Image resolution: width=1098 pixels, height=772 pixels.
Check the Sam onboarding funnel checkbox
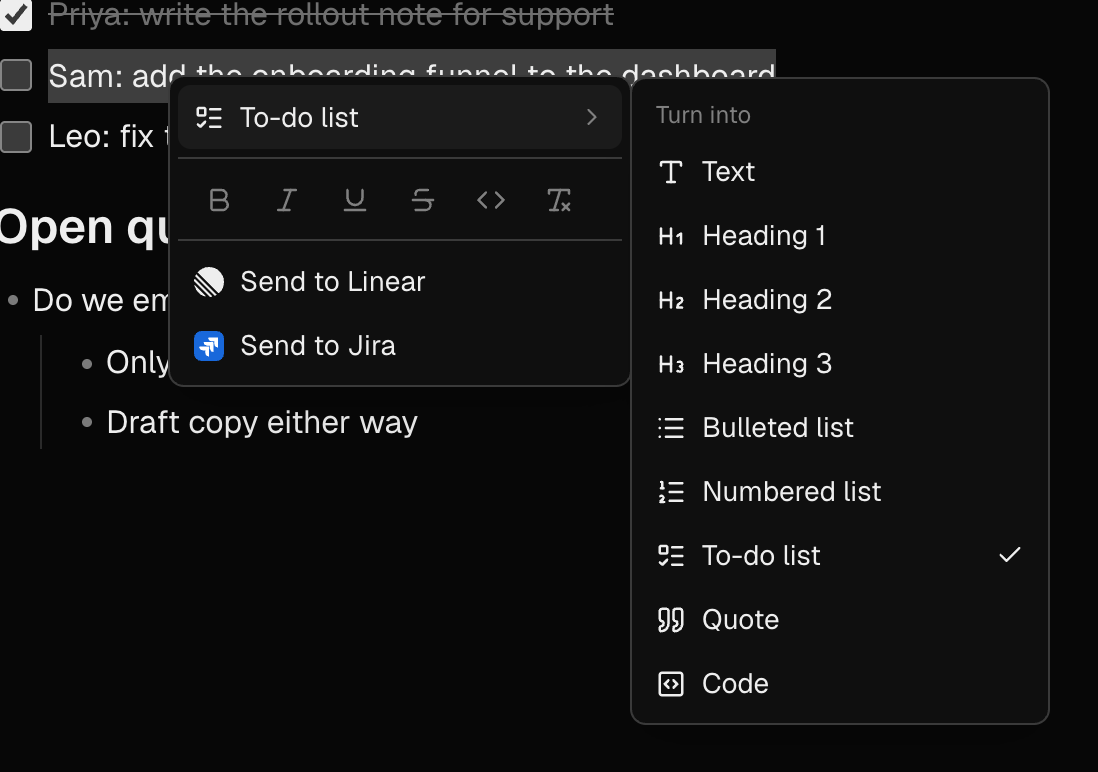click(x=16, y=76)
